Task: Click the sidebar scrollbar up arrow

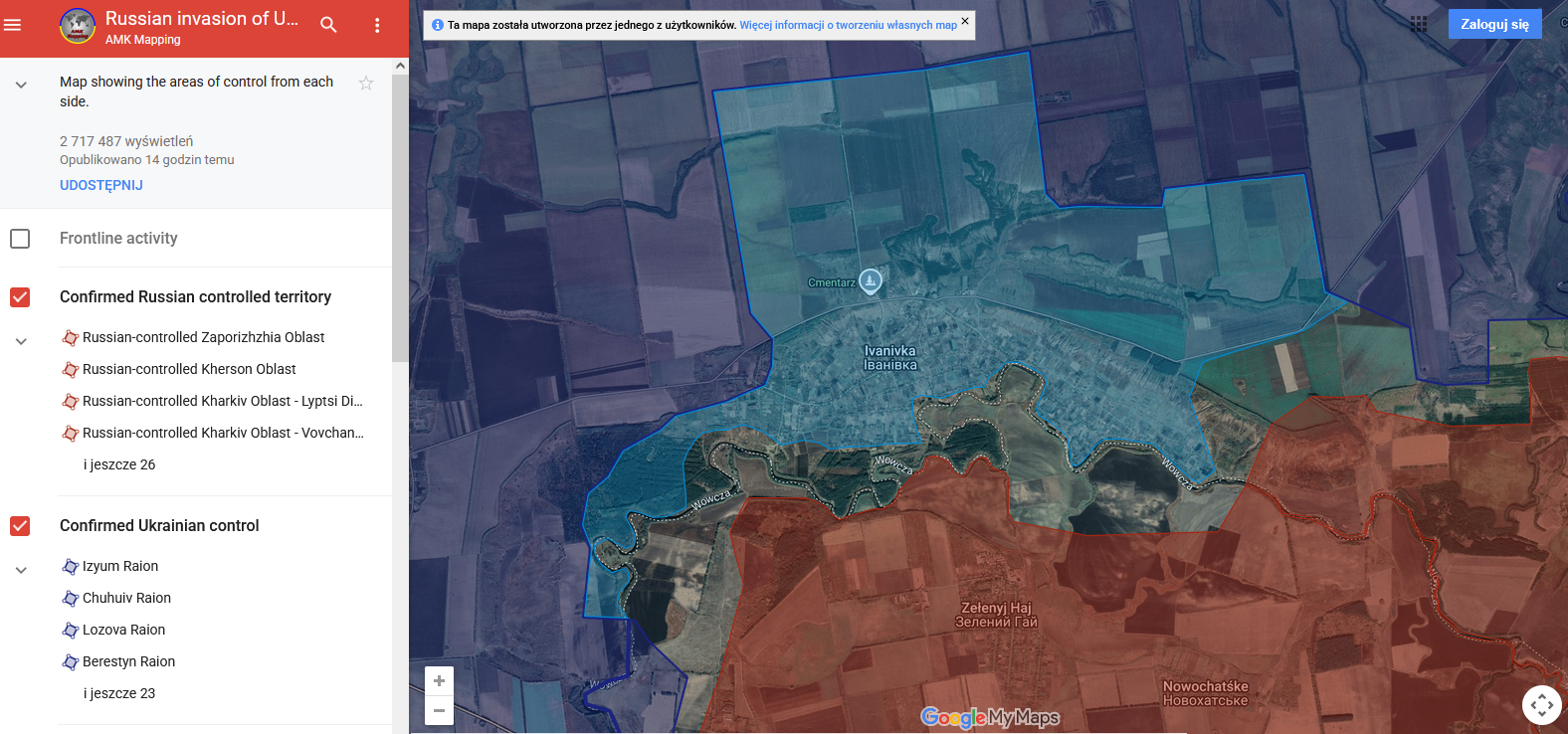Action: pyautogui.click(x=400, y=66)
